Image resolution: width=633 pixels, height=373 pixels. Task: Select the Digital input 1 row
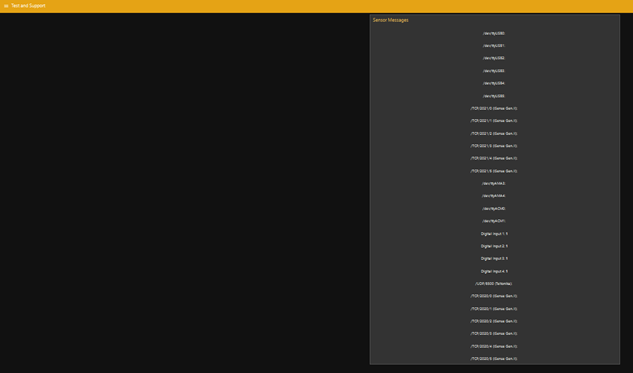494,234
